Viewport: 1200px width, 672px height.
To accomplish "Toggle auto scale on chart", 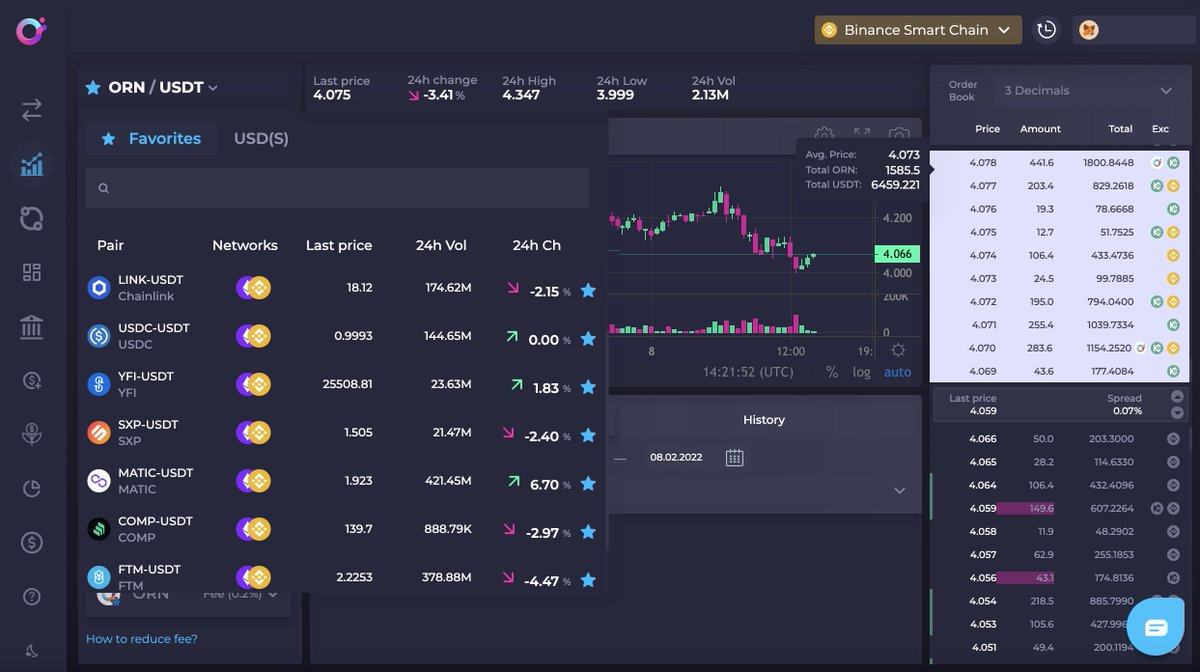I will point(898,372).
